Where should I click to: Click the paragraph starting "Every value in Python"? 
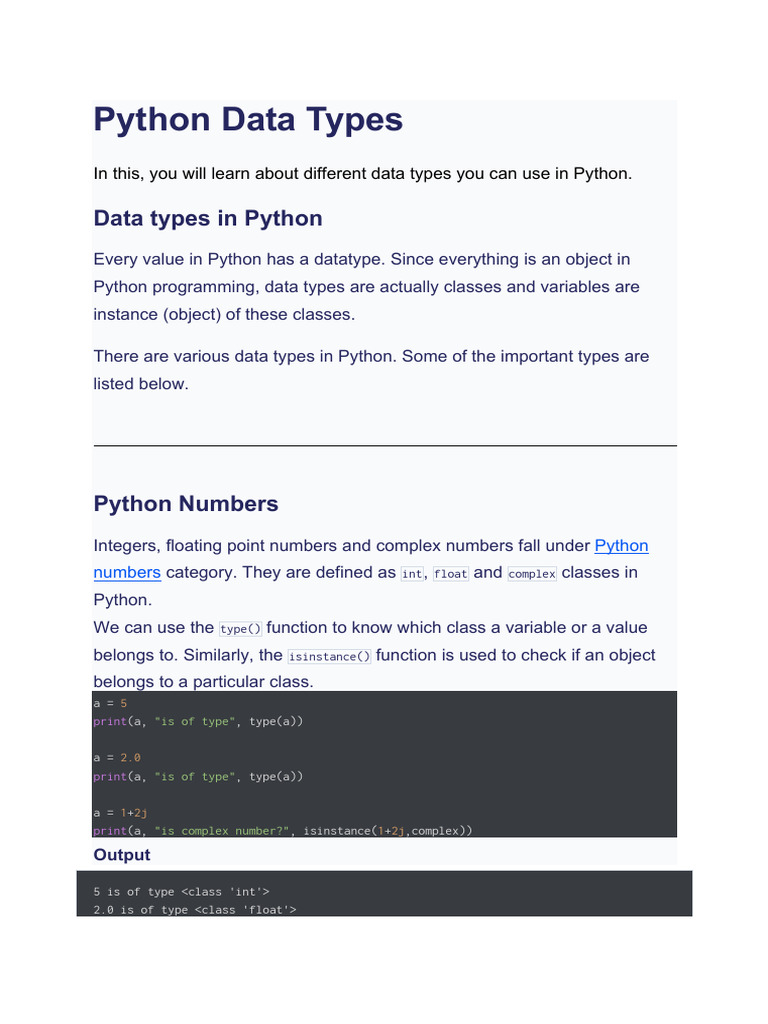click(366, 287)
